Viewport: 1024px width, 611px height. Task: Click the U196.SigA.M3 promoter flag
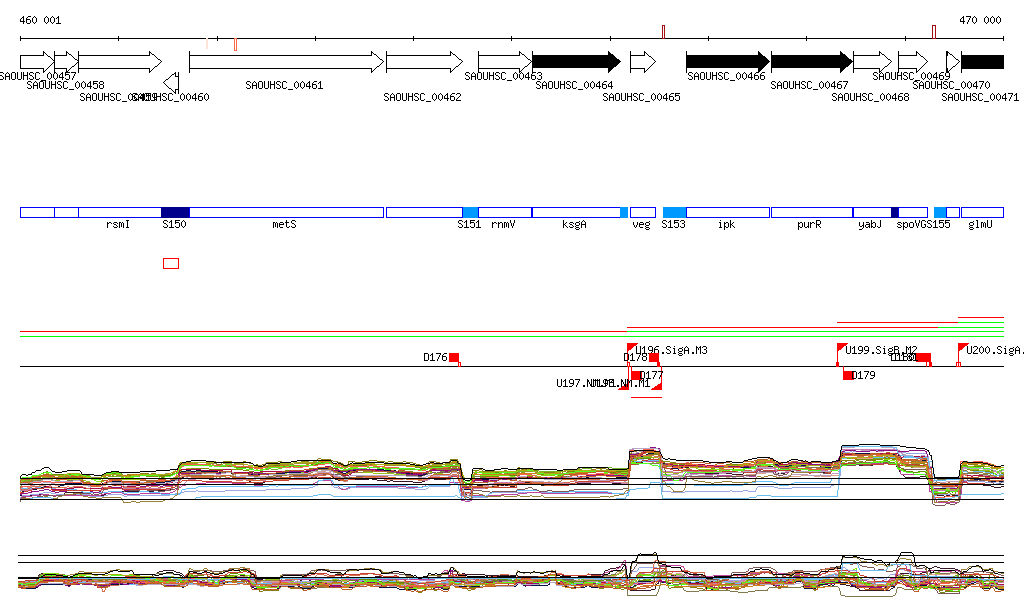pos(632,349)
